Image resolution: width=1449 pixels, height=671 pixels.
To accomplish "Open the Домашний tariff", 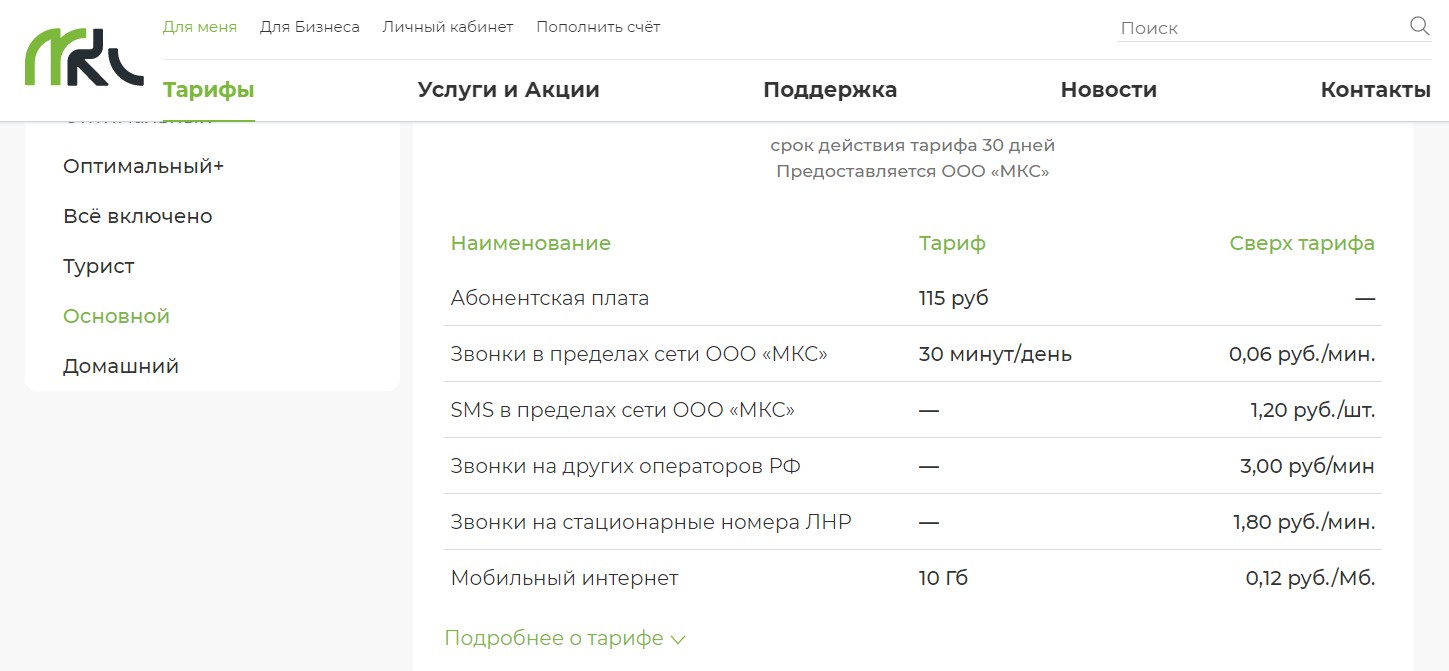I will (x=121, y=366).
